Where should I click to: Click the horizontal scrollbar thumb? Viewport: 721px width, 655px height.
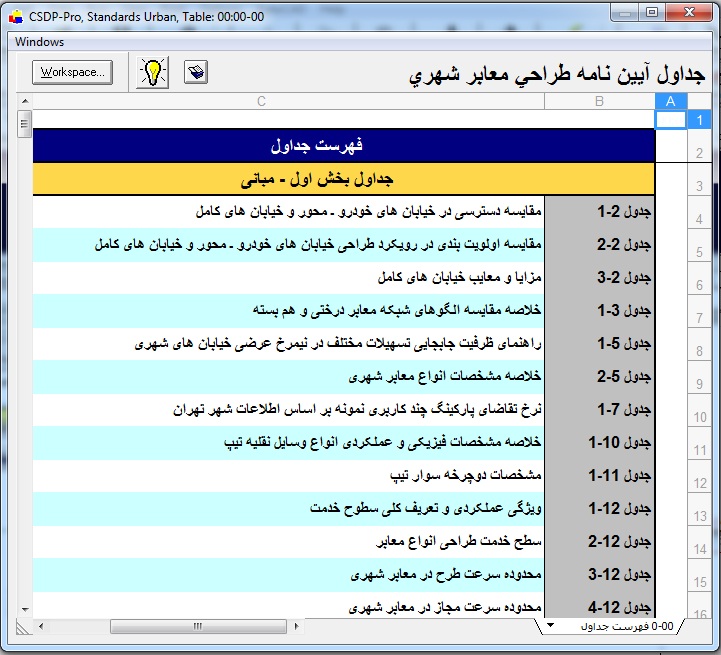coord(198,626)
